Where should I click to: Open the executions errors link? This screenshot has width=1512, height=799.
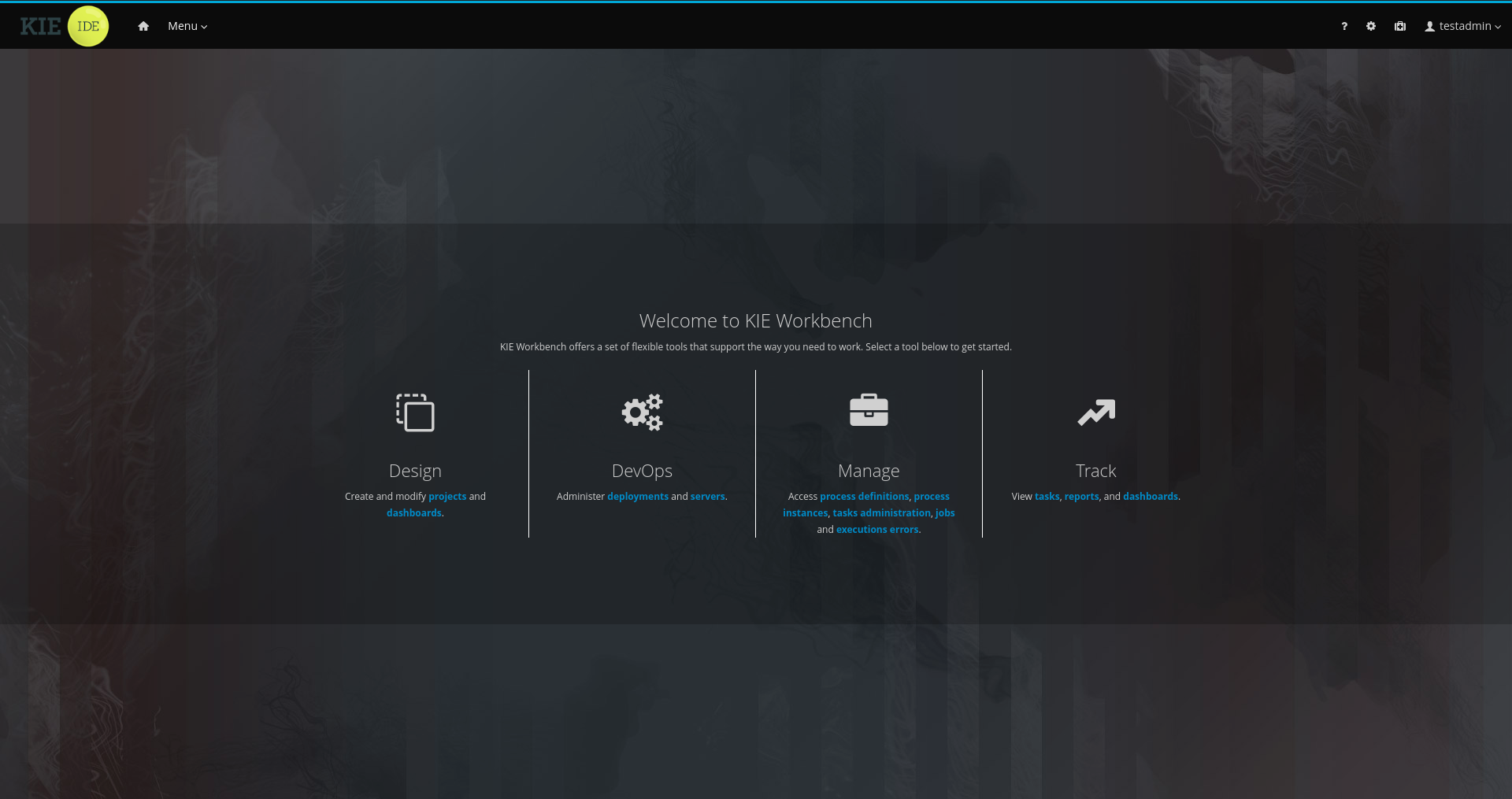pyautogui.click(x=877, y=530)
